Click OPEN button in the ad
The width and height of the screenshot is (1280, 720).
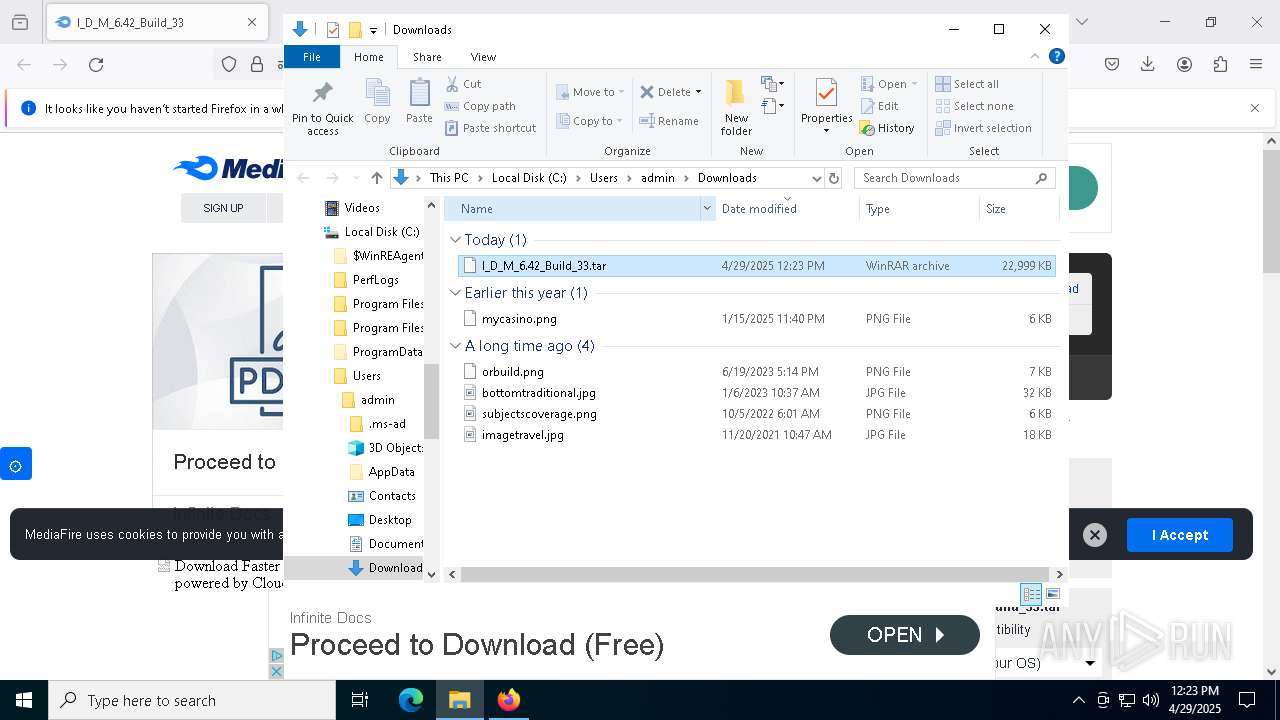click(x=905, y=635)
